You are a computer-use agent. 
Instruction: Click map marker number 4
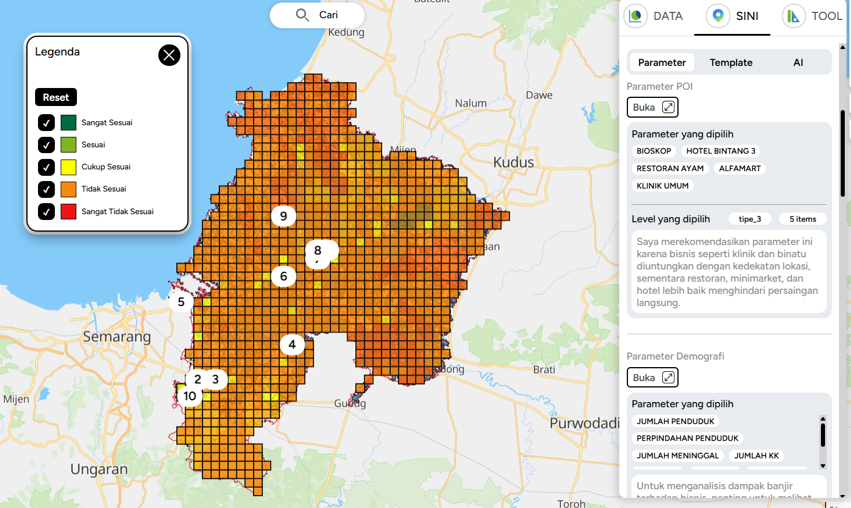tap(292, 345)
